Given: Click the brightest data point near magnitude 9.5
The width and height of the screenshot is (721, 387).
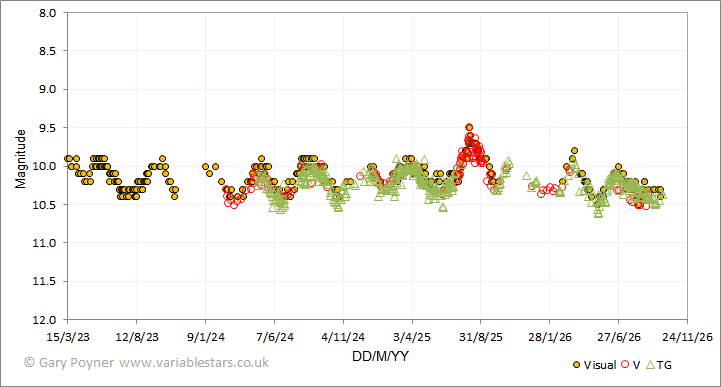Looking at the screenshot, I should (x=469, y=127).
